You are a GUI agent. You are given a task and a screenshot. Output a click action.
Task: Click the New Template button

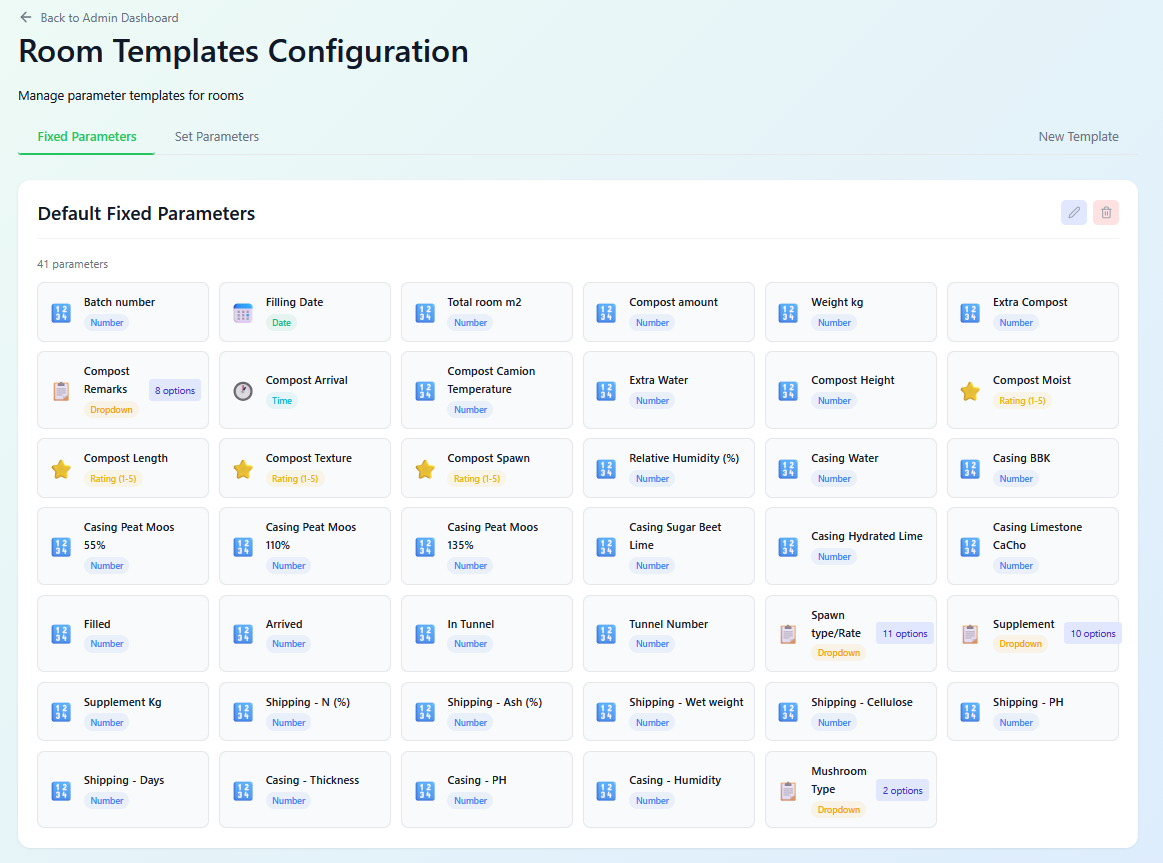[1078, 136]
